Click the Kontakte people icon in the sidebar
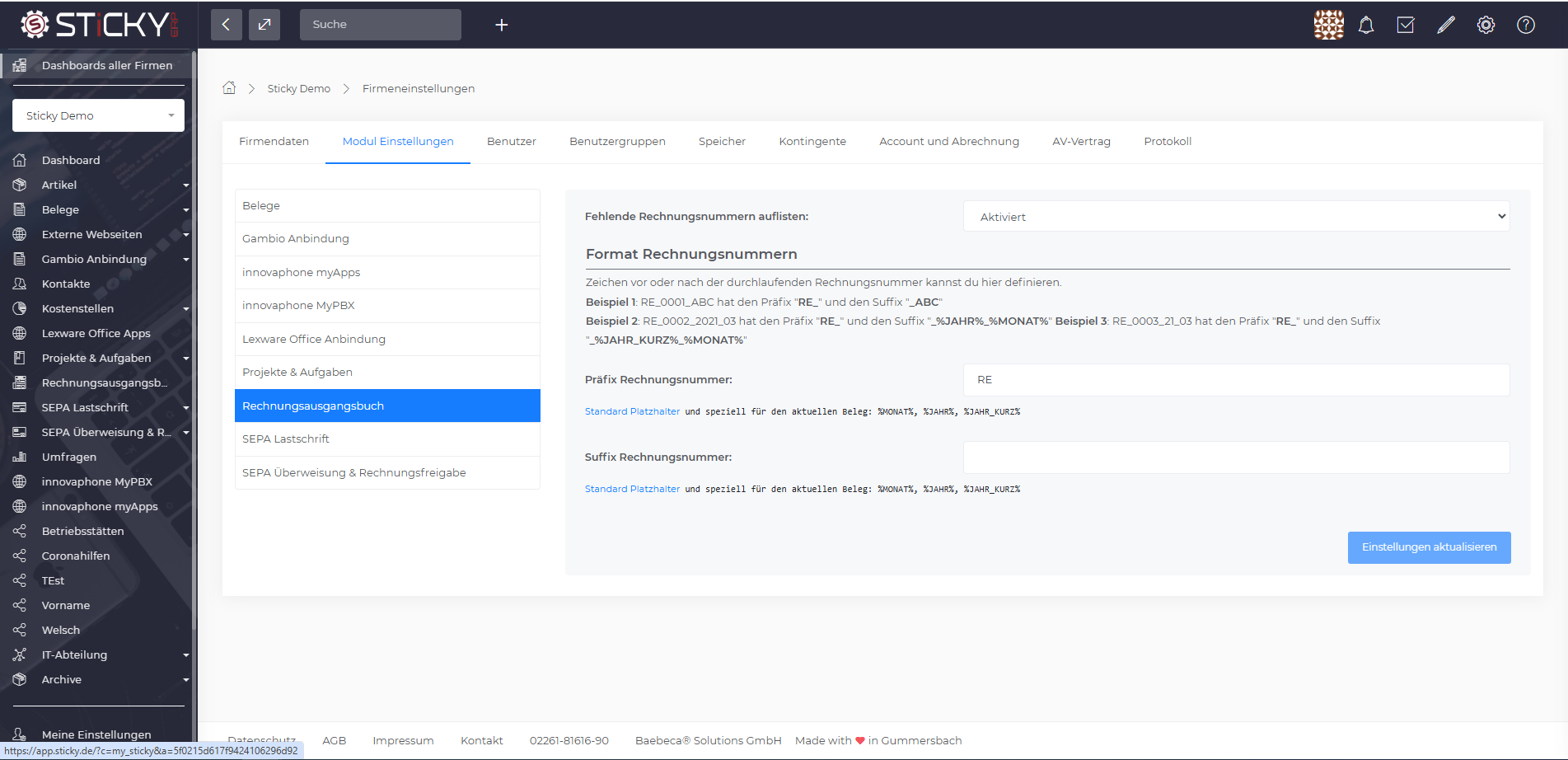This screenshot has height=760, width=1568. pyautogui.click(x=20, y=284)
